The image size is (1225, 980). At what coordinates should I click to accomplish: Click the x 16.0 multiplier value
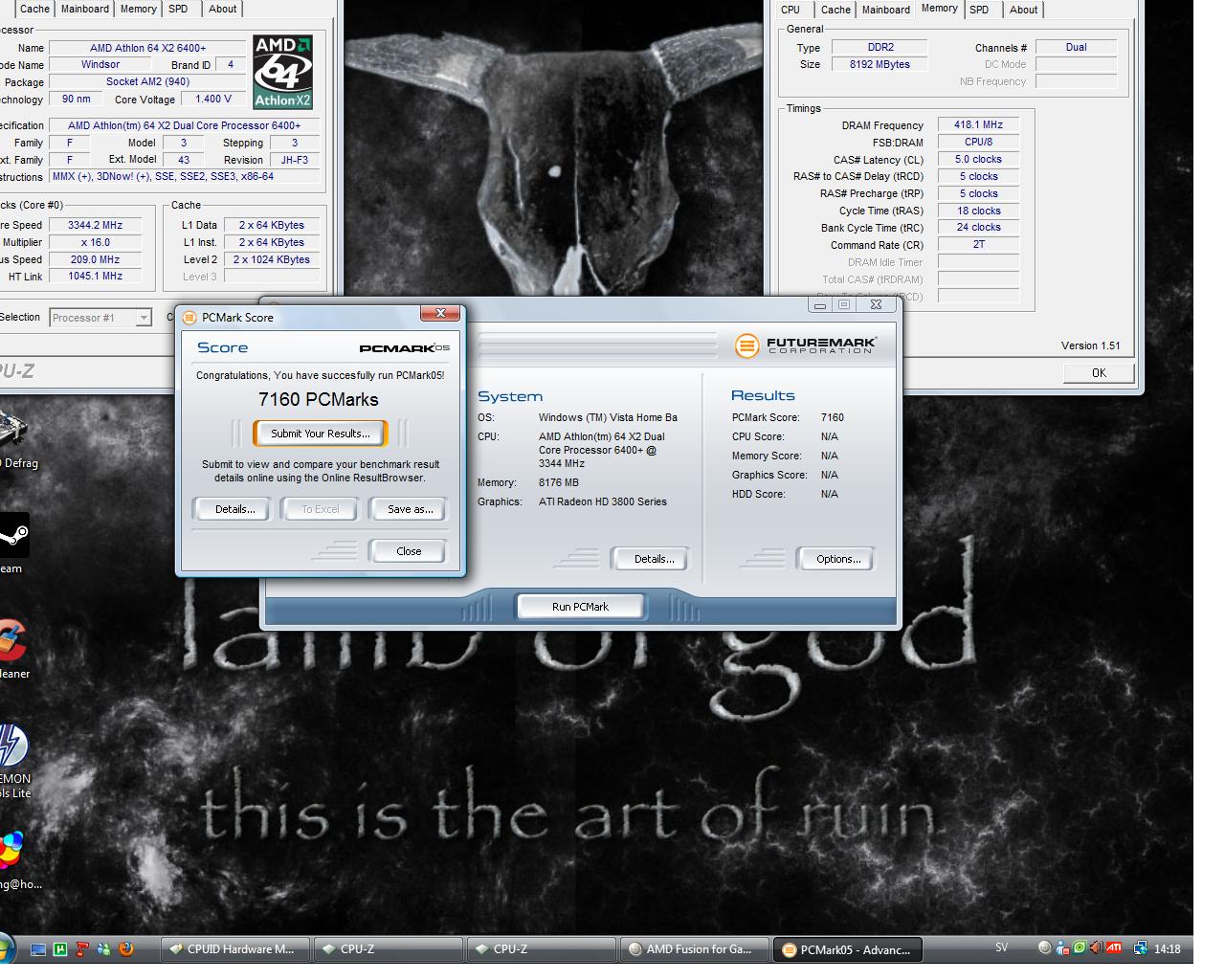(x=95, y=243)
